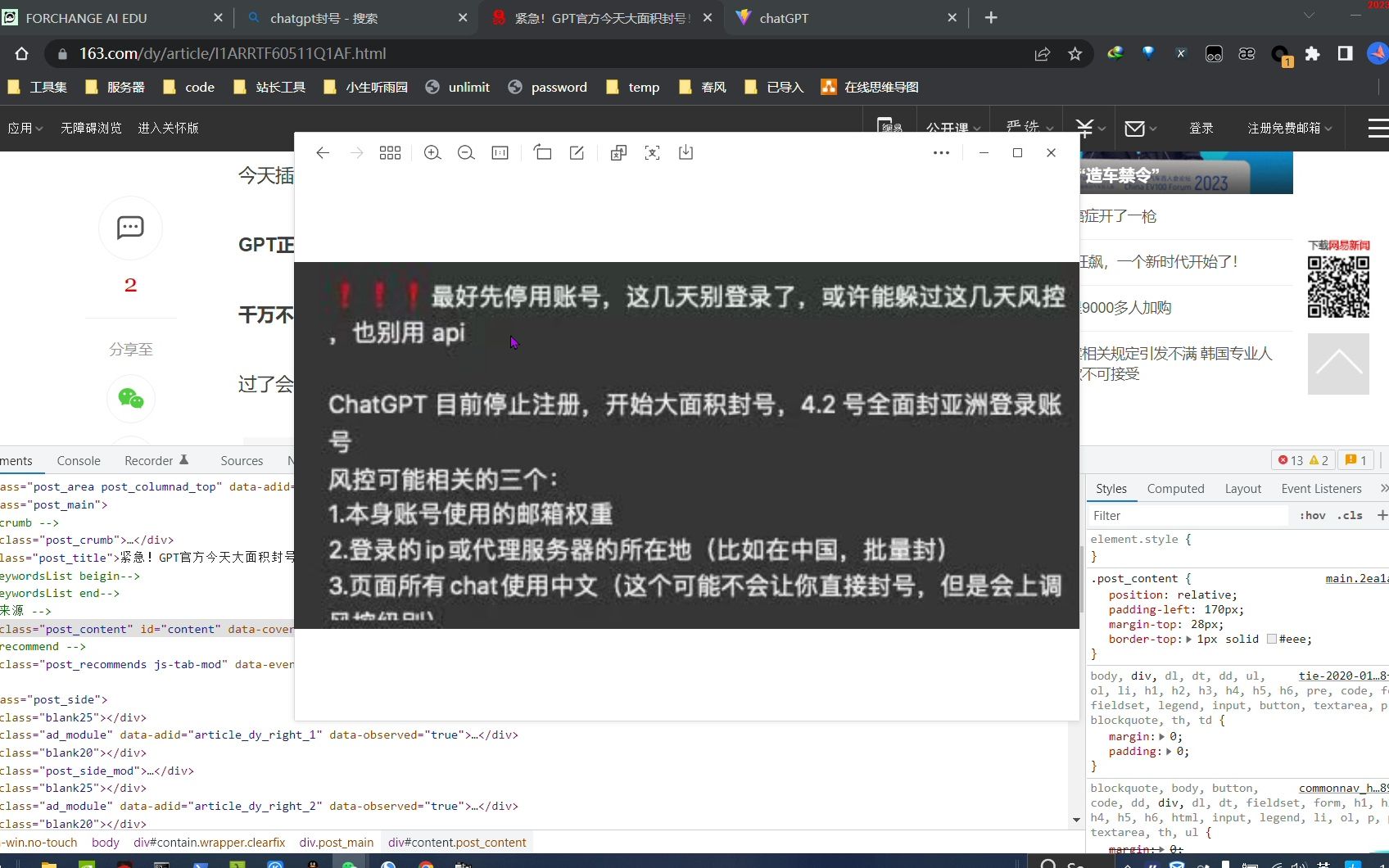Rotate the image in the viewer

pyautogui.click(x=542, y=152)
